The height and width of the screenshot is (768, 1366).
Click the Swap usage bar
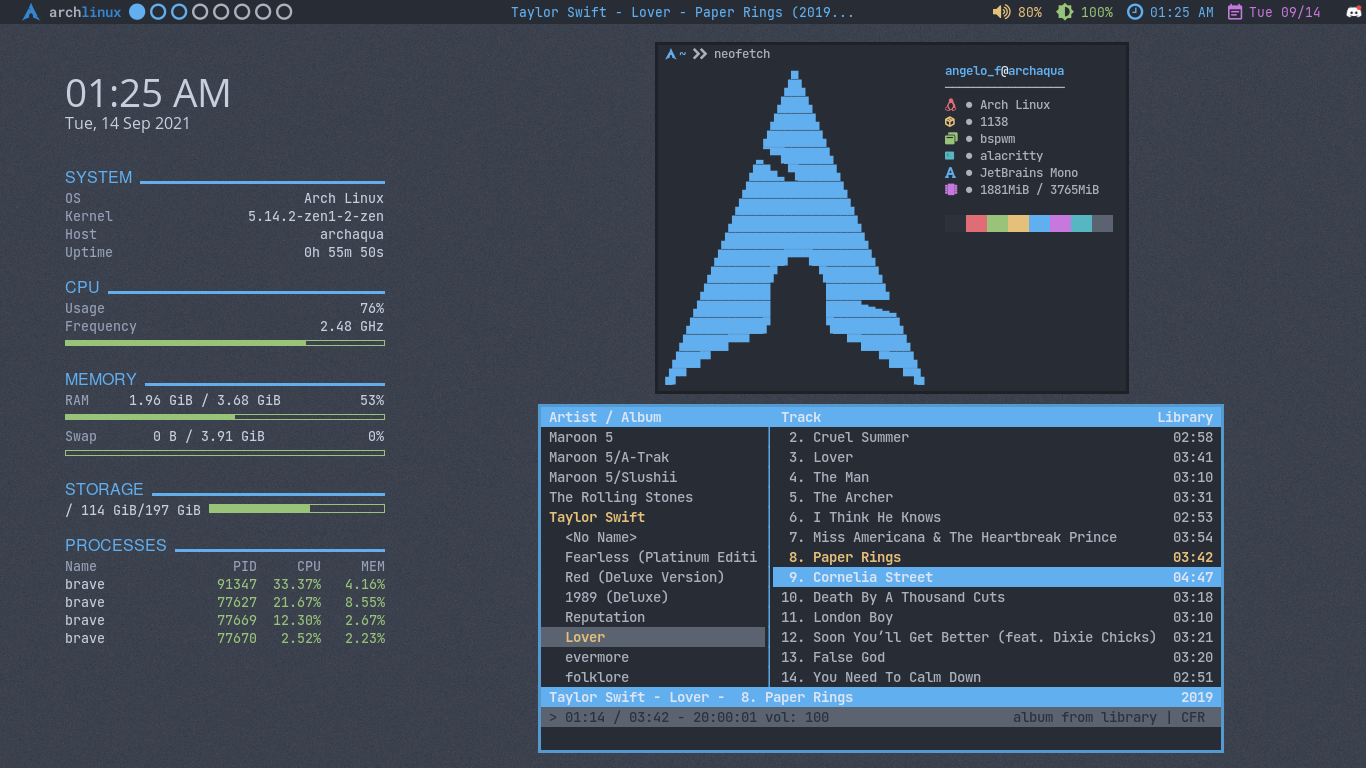coord(225,453)
